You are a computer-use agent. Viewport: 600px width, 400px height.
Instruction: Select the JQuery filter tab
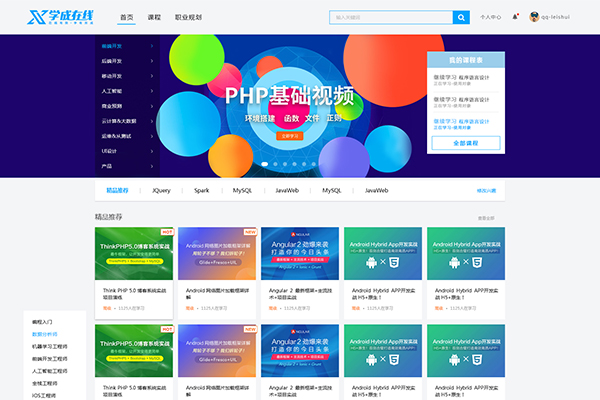[161, 190]
